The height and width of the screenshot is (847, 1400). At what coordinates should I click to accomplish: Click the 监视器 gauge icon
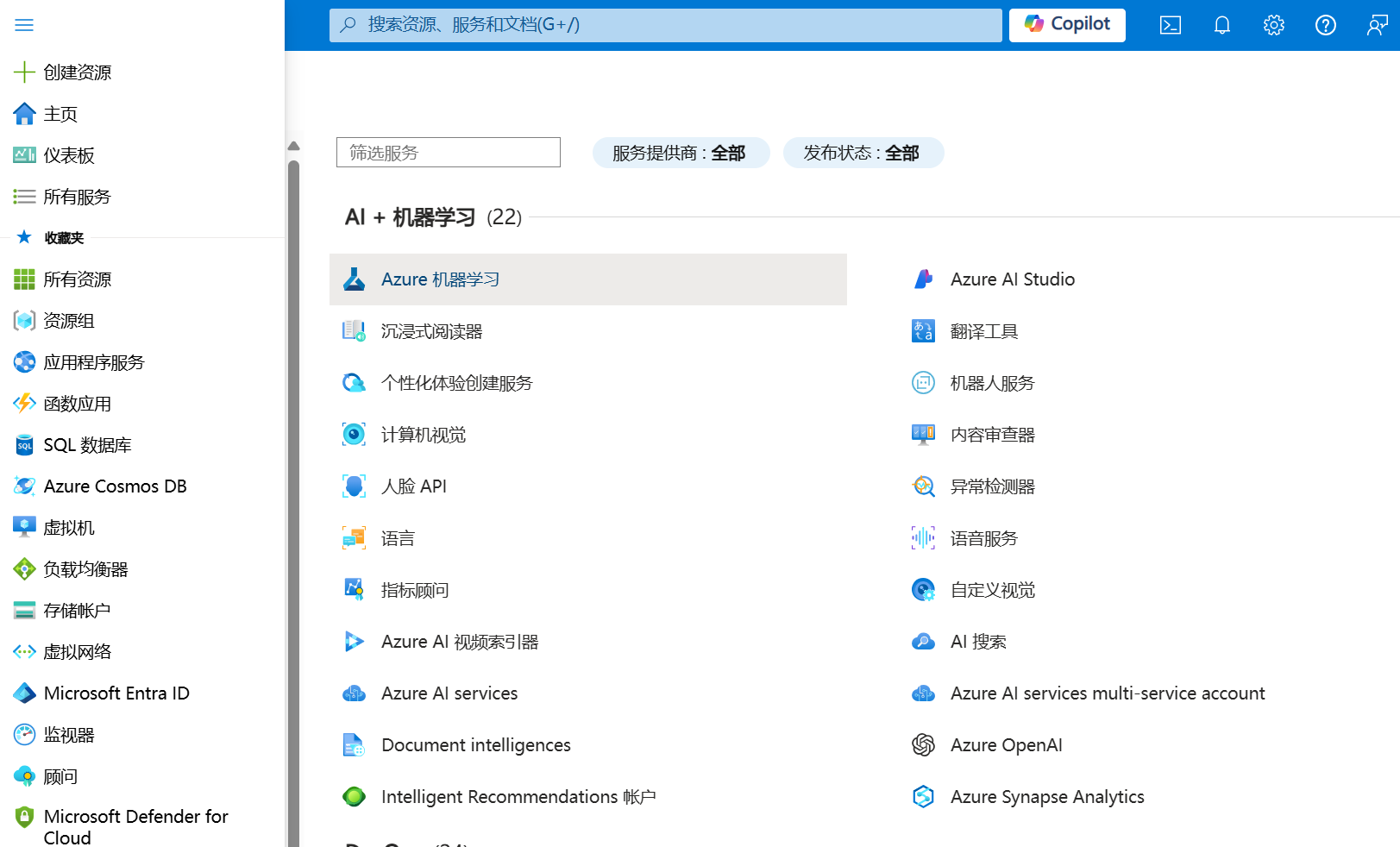(x=24, y=735)
